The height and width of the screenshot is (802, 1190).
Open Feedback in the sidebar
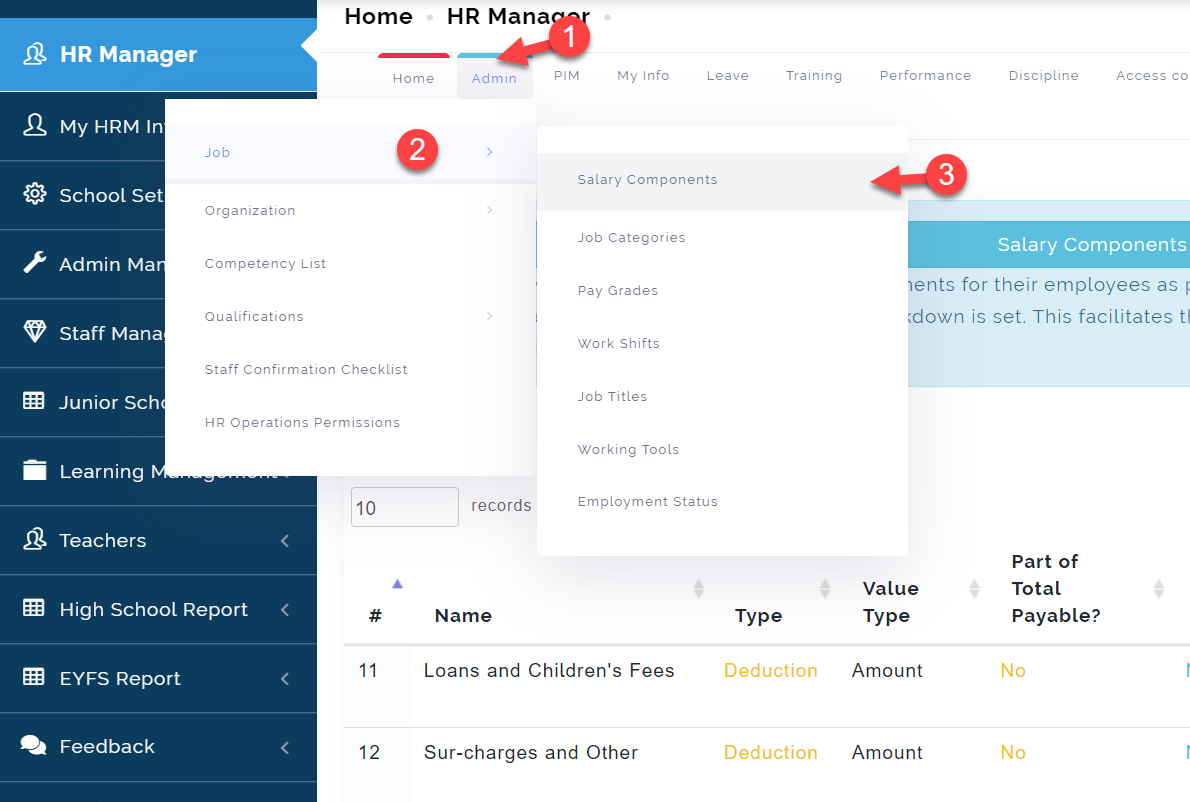point(158,747)
